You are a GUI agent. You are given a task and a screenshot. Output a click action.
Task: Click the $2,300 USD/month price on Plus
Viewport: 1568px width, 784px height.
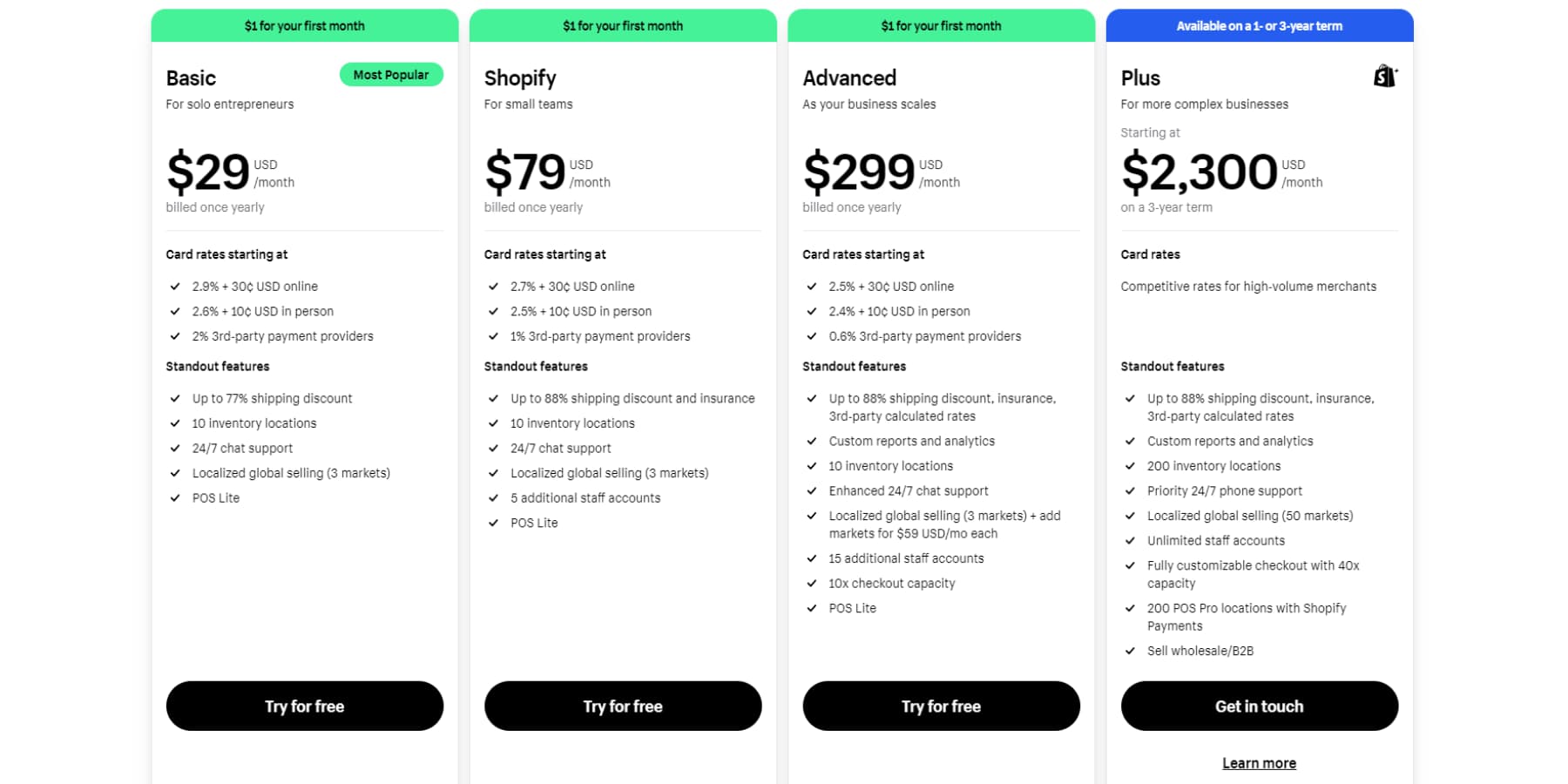click(x=1198, y=172)
